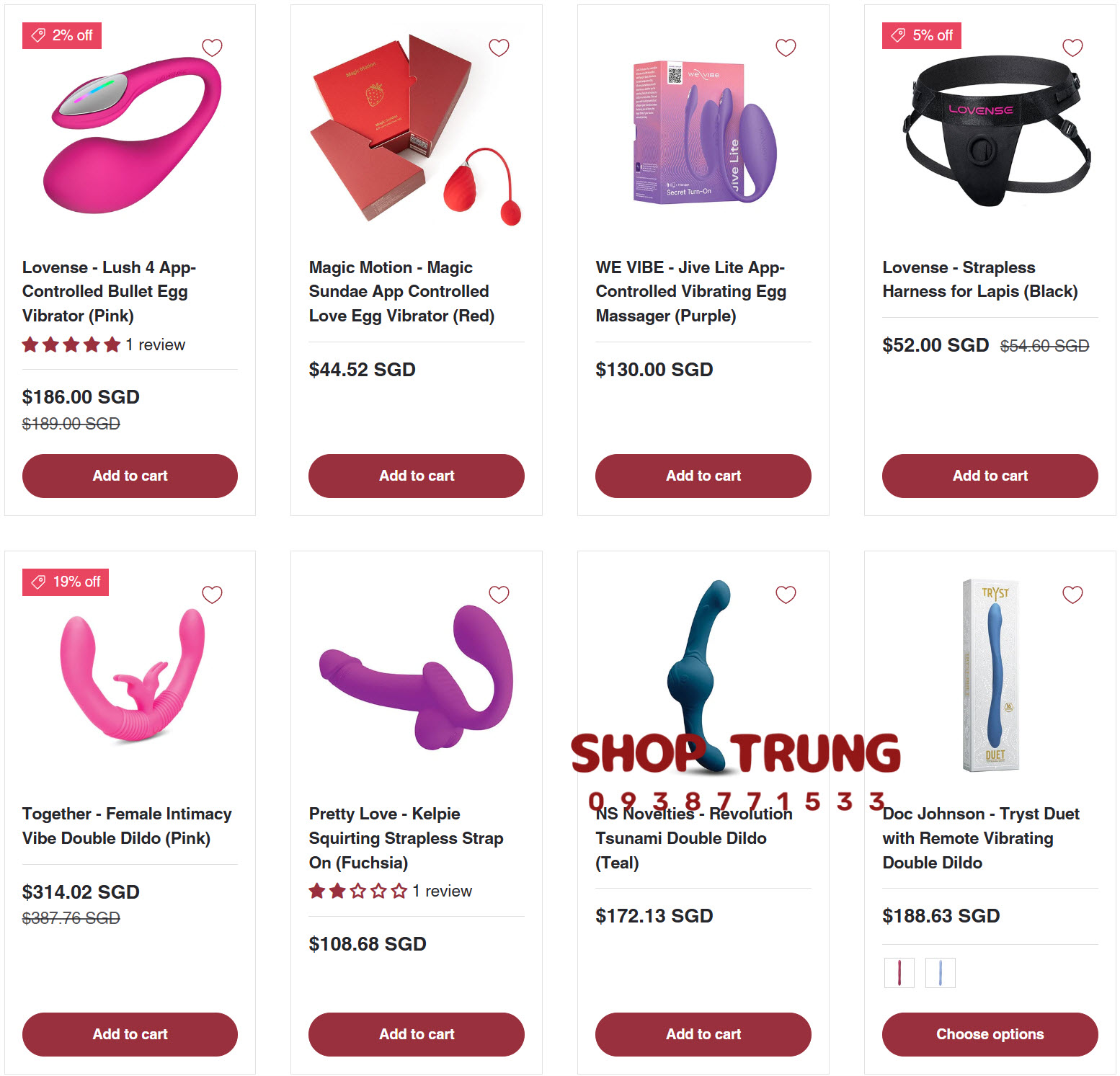Select the red color variant swatch
This screenshot has height=1076, width=1120.
point(899,973)
